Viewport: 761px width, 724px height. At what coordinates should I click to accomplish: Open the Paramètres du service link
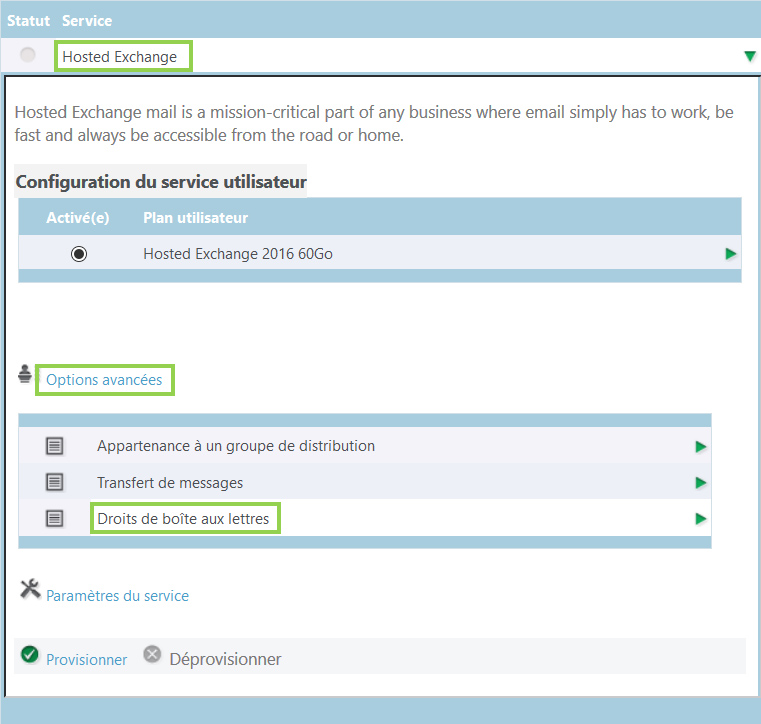pos(117,595)
